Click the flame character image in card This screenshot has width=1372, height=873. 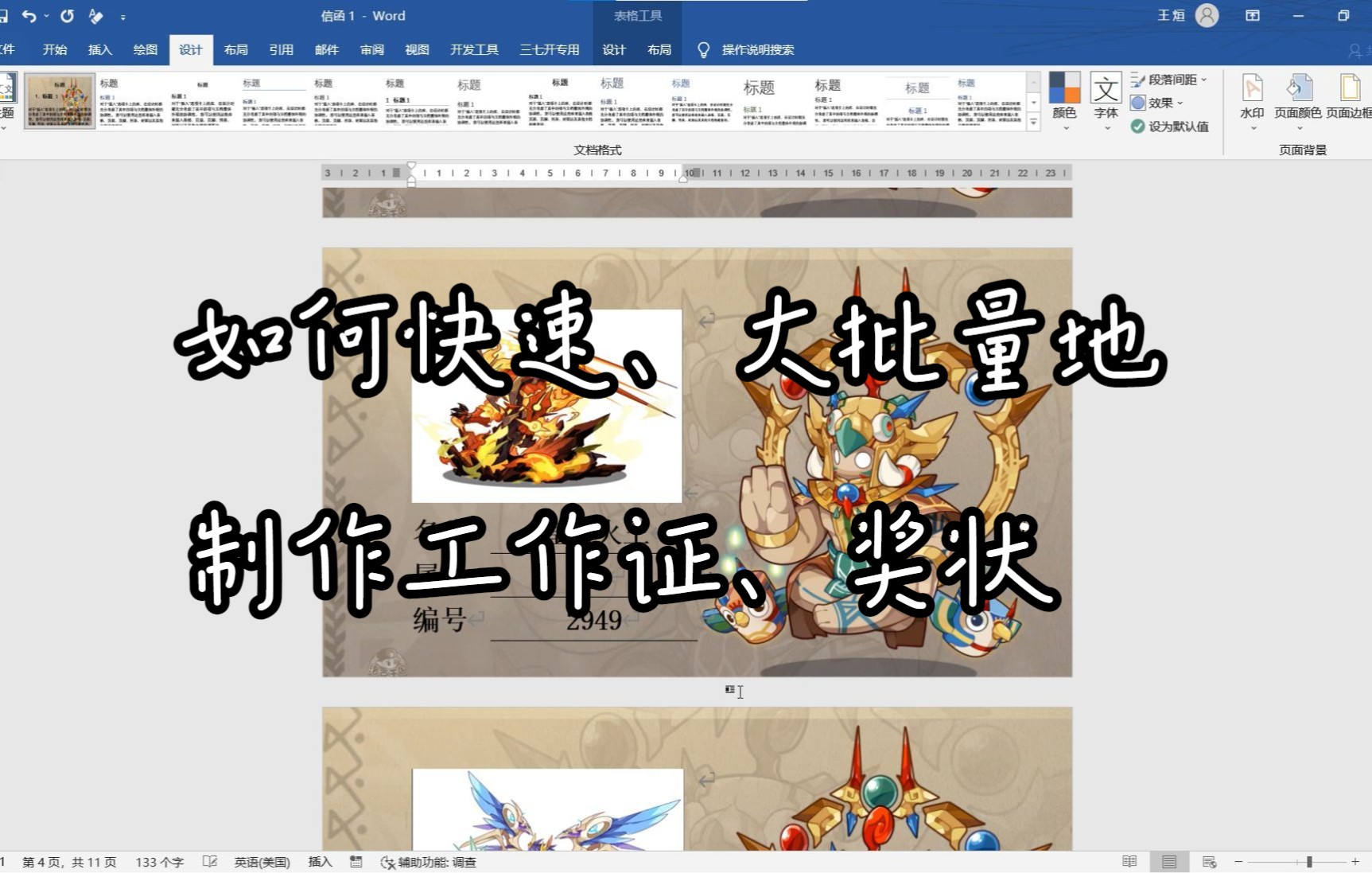[x=546, y=406]
